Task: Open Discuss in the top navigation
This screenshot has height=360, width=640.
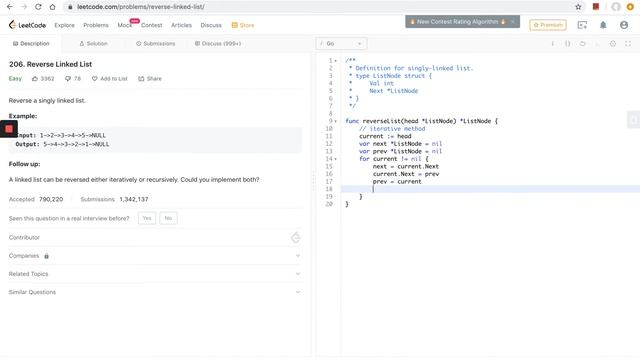Action: coord(211,25)
